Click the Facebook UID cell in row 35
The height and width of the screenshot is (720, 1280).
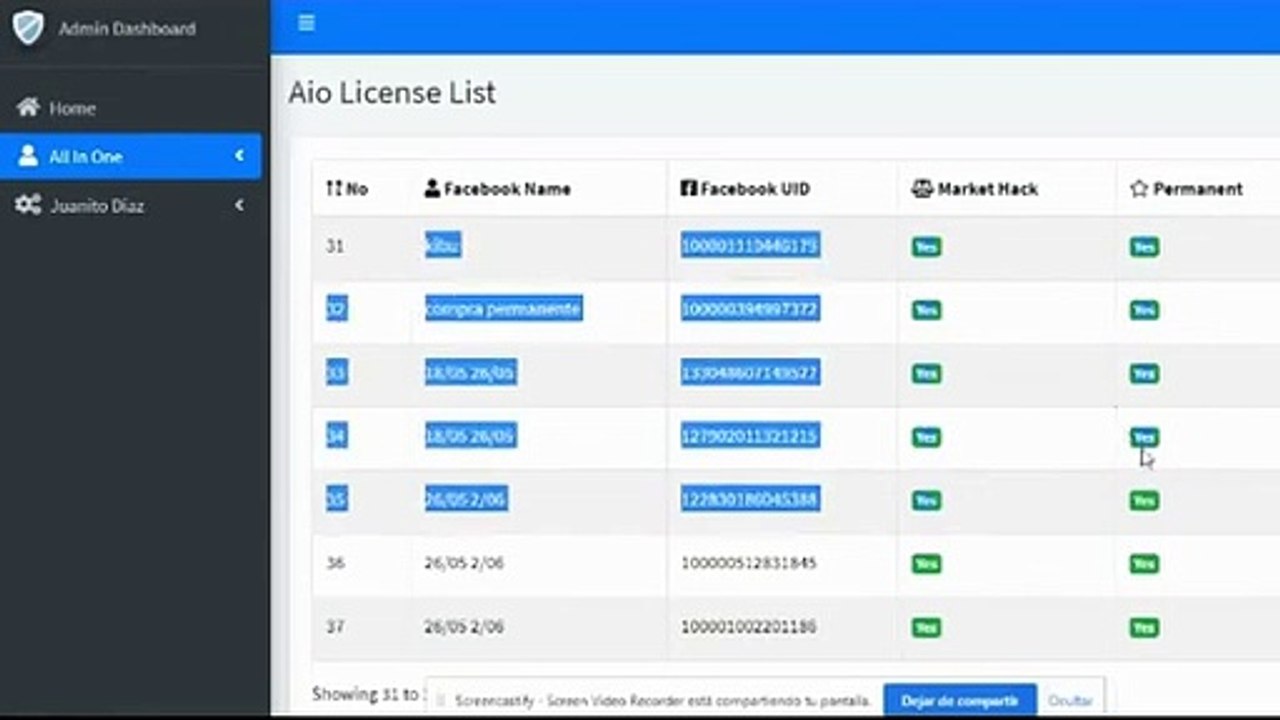coord(750,499)
